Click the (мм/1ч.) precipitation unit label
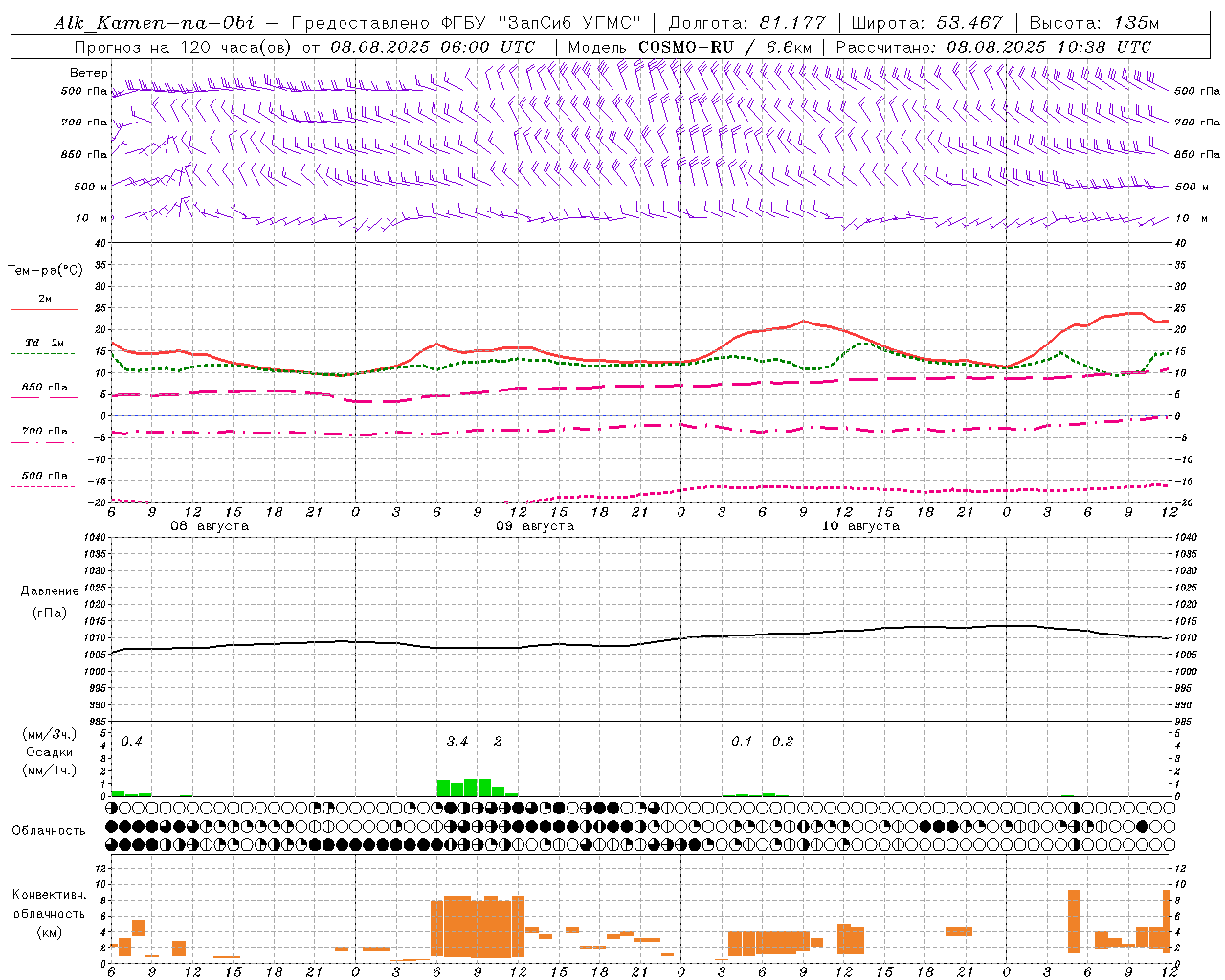The height and width of the screenshot is (980, 1225). coord(50,770)
